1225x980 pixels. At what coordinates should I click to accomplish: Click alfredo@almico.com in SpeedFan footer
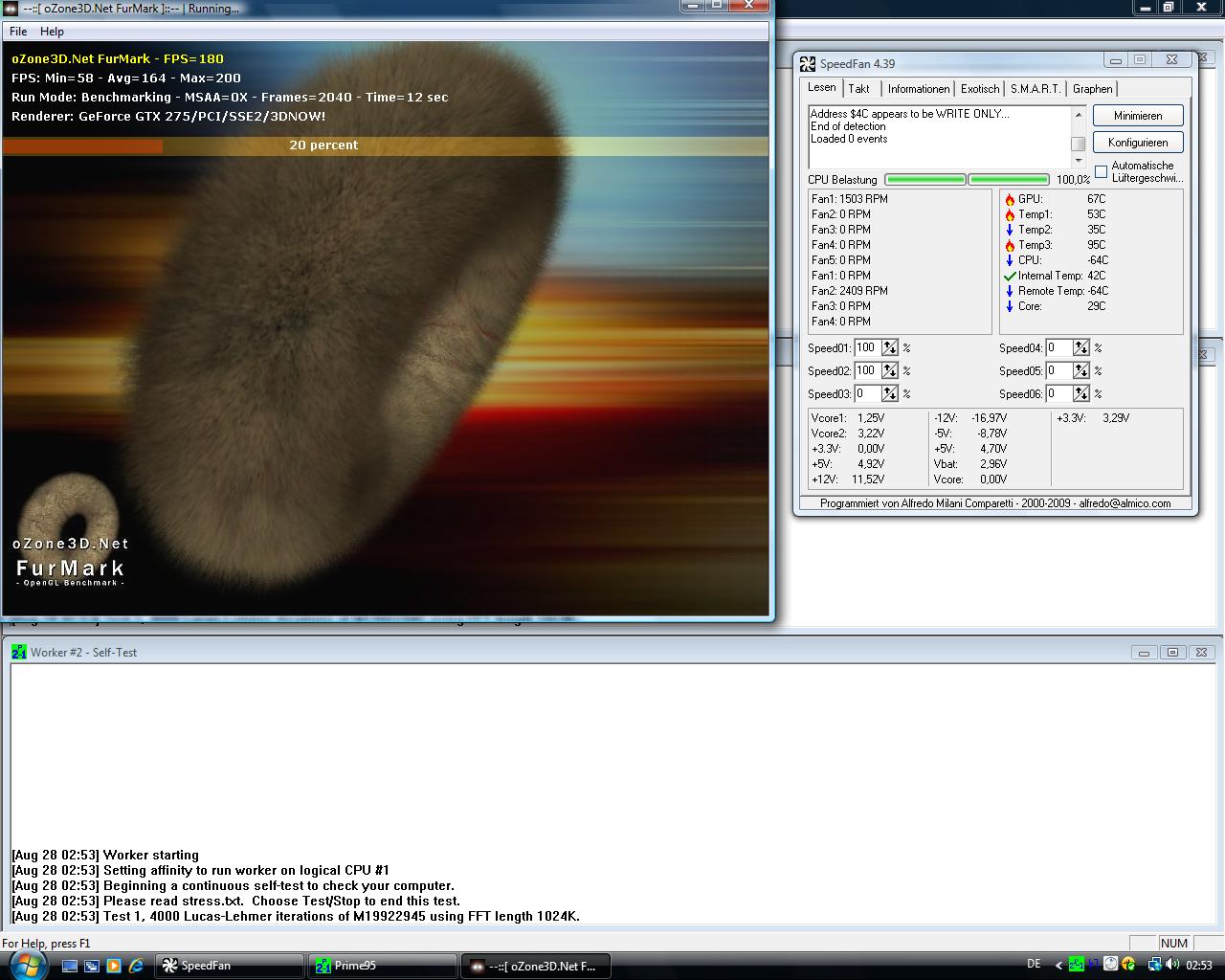tap(1125, 503)
